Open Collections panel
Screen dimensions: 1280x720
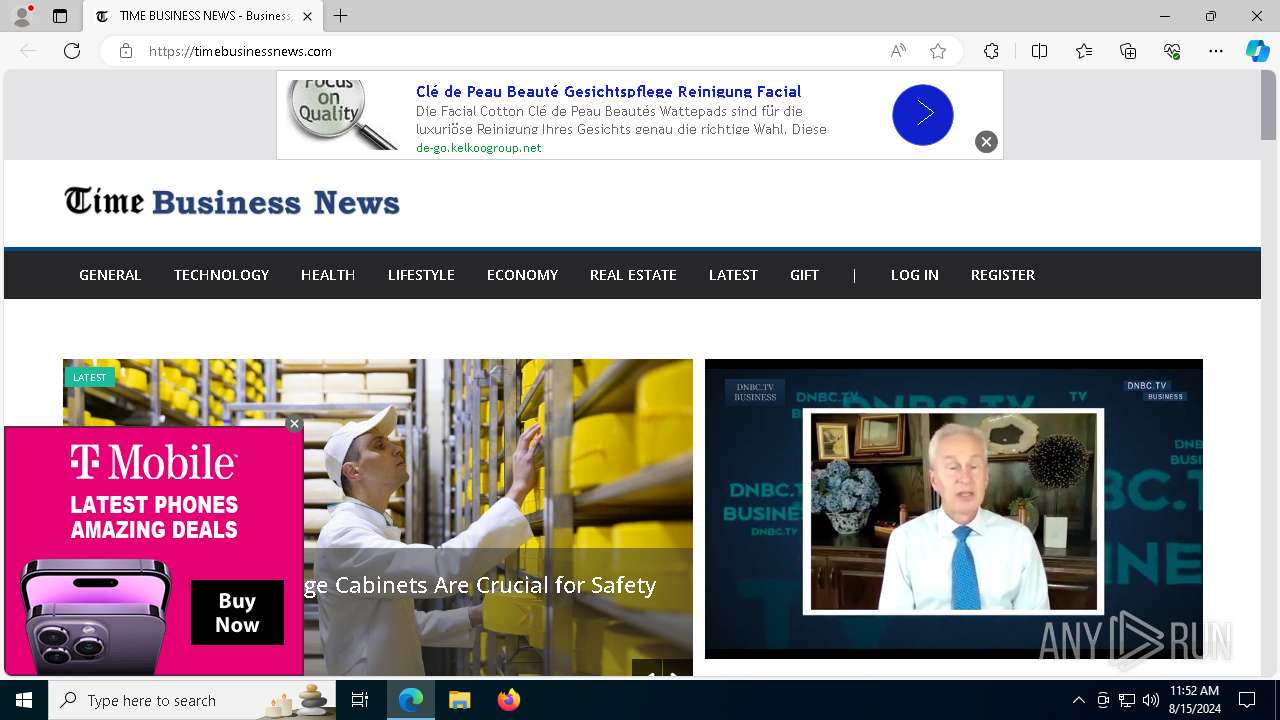point(1128,51)
